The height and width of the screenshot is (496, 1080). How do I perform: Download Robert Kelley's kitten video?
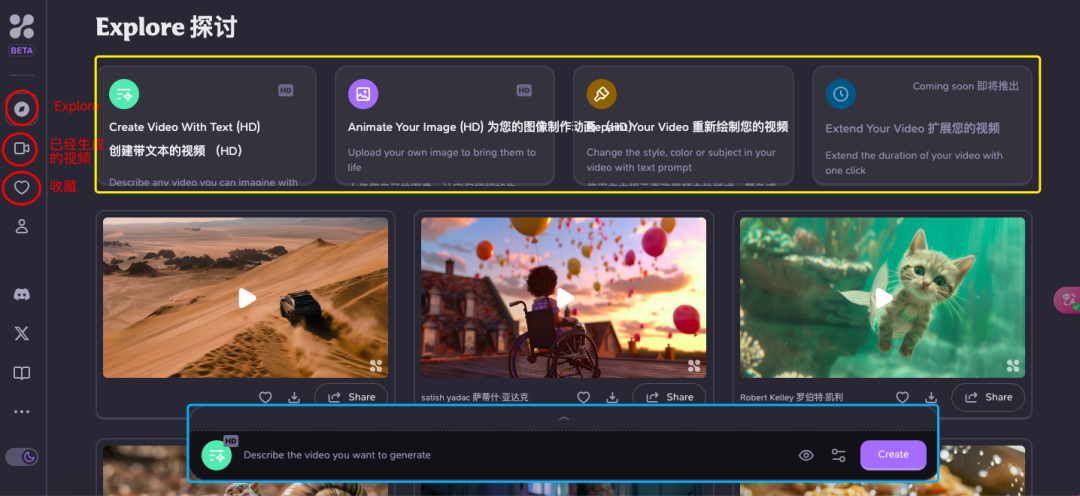click(x=931, y=397)
